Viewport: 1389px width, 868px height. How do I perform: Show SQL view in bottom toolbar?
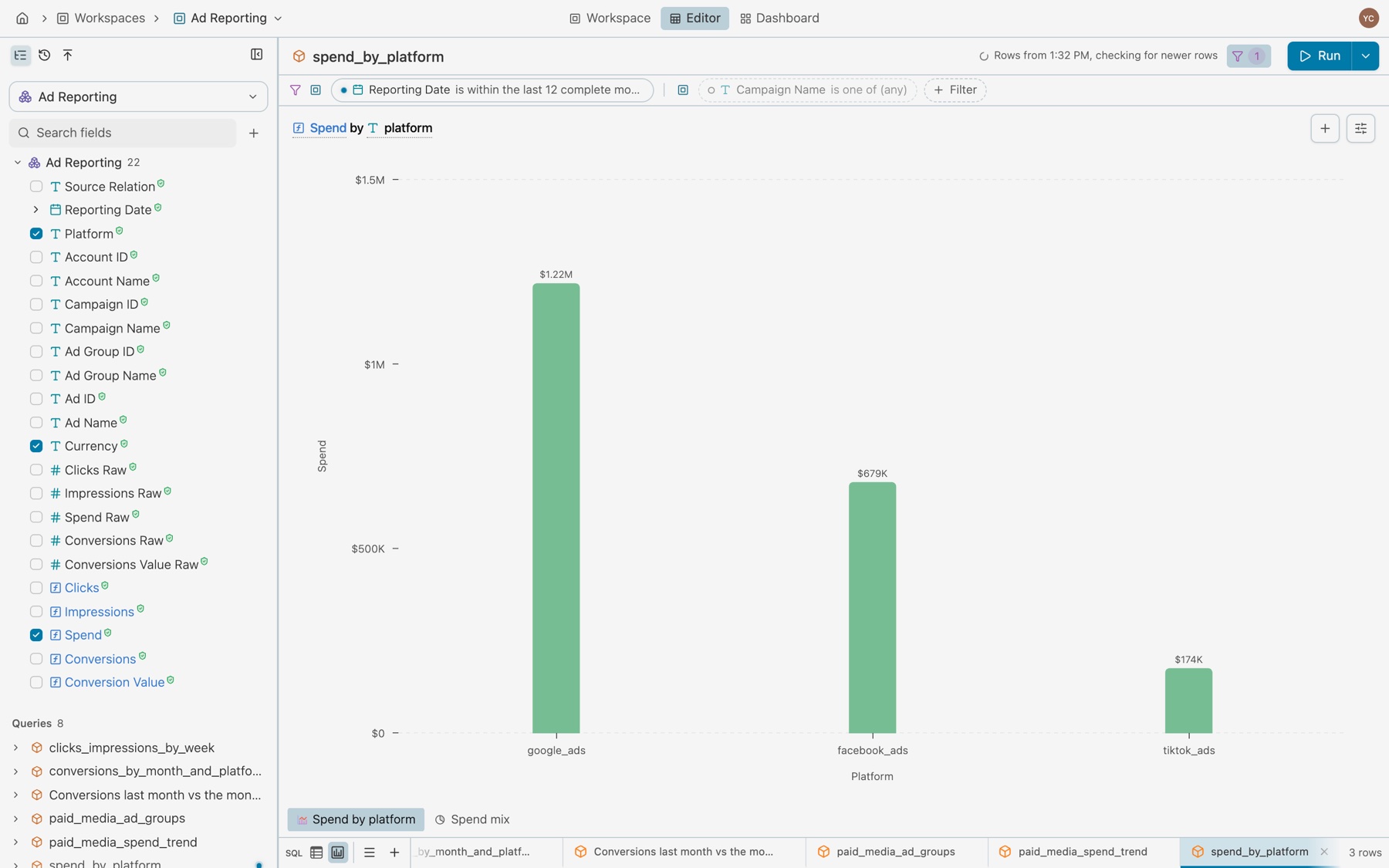294,853
